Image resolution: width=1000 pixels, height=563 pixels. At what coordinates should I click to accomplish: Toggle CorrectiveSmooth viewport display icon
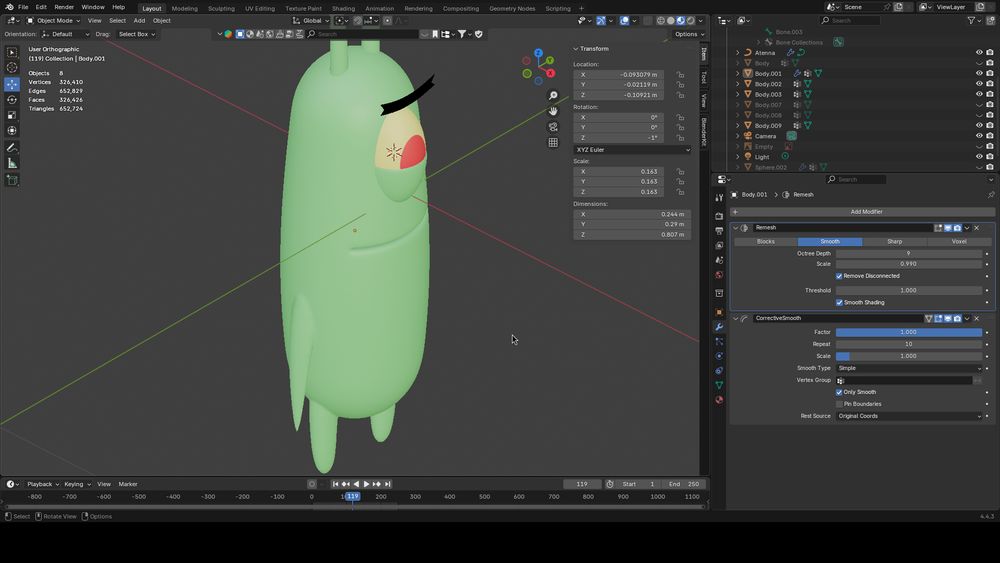(x=948, y=318)
